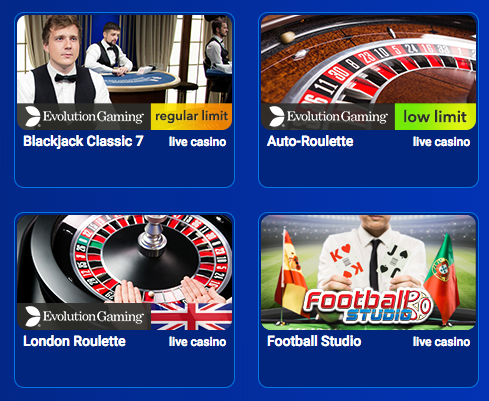The width and height of the screenshot is (489, 401).
Task: Click 'live casino' label under Football Studio
Action: click(x=441, y=342)
